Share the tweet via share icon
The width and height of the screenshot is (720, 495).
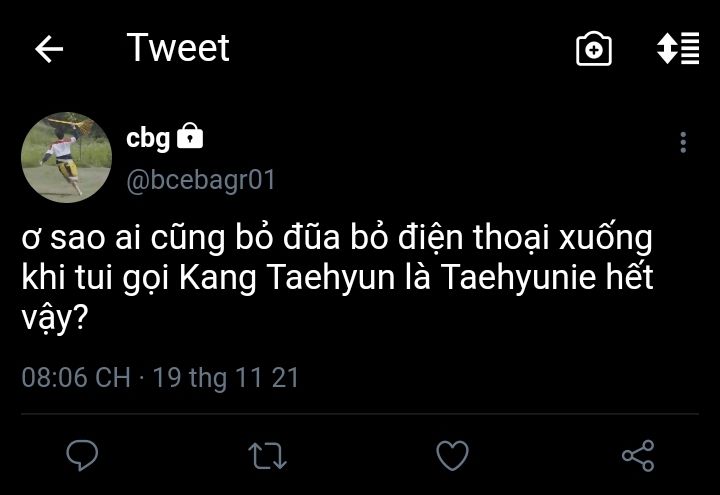638,456
